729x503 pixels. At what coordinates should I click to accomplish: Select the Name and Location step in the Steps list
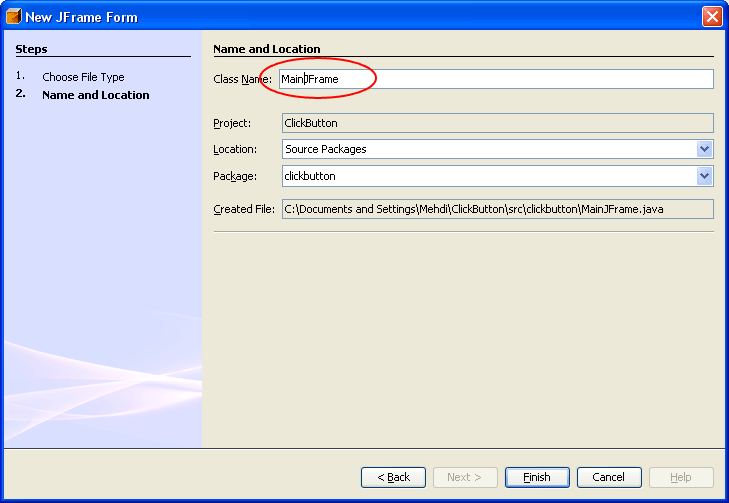click(x=95, y=95)
